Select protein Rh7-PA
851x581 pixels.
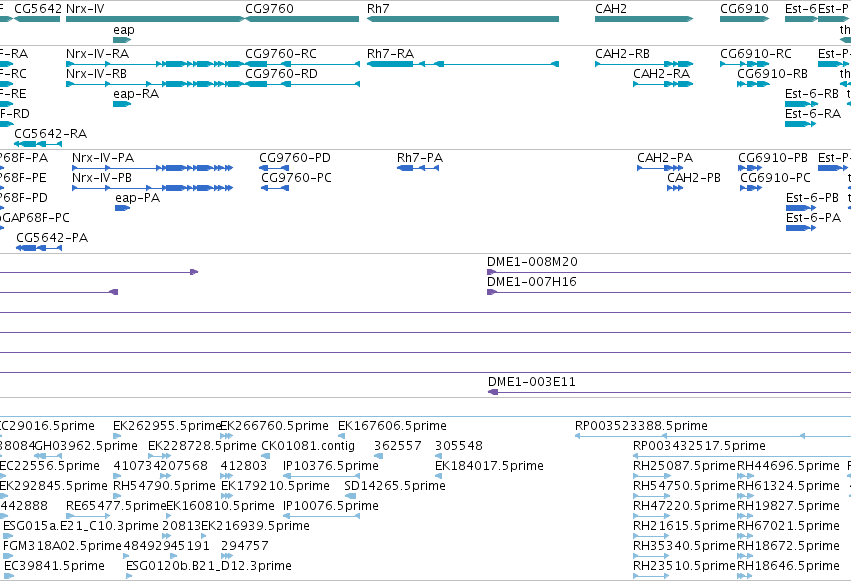click(x=418, y=168)
